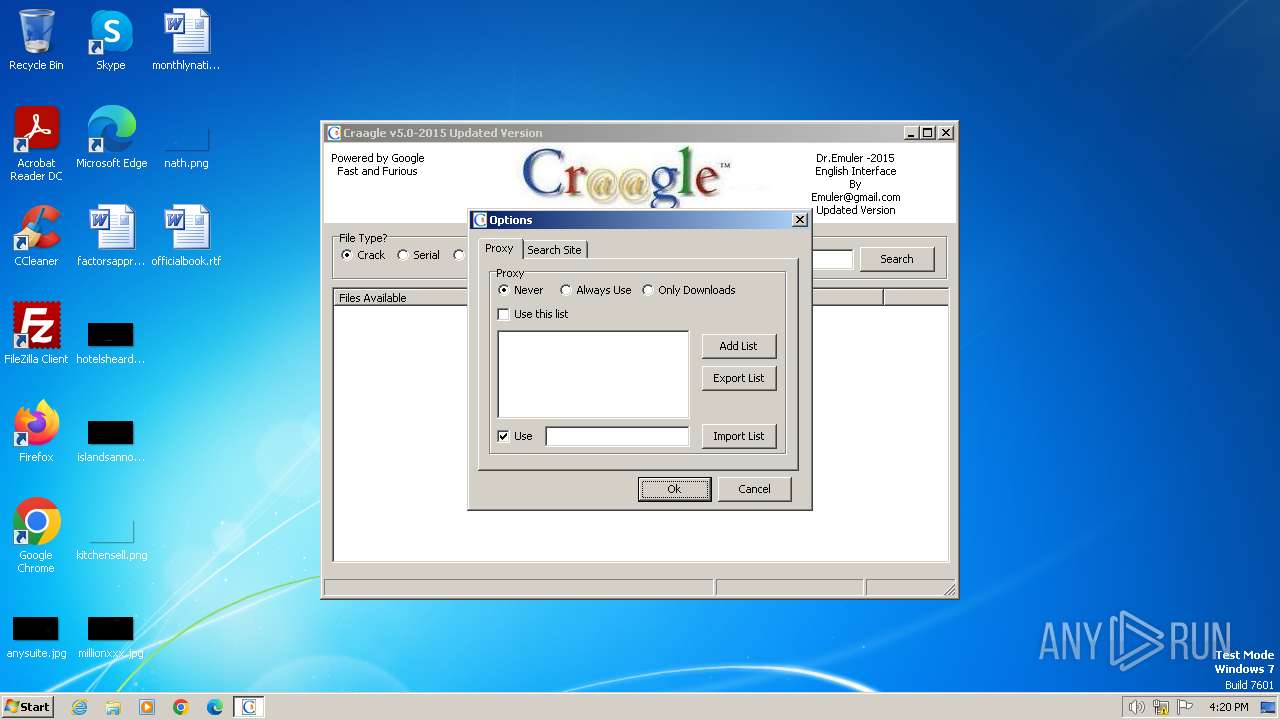Select the nath.png desktop file
The height and width of the screenshot is (720, 1280).
click(x=186, y=145)
